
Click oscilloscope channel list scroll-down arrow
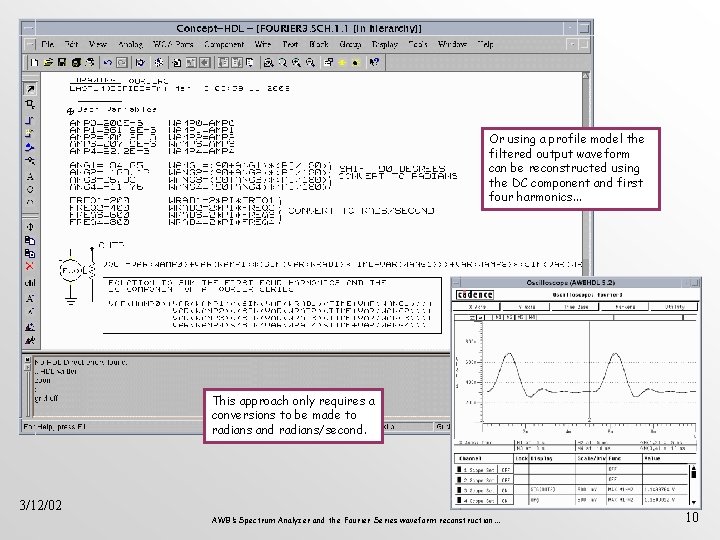click(x=693, y=502)
